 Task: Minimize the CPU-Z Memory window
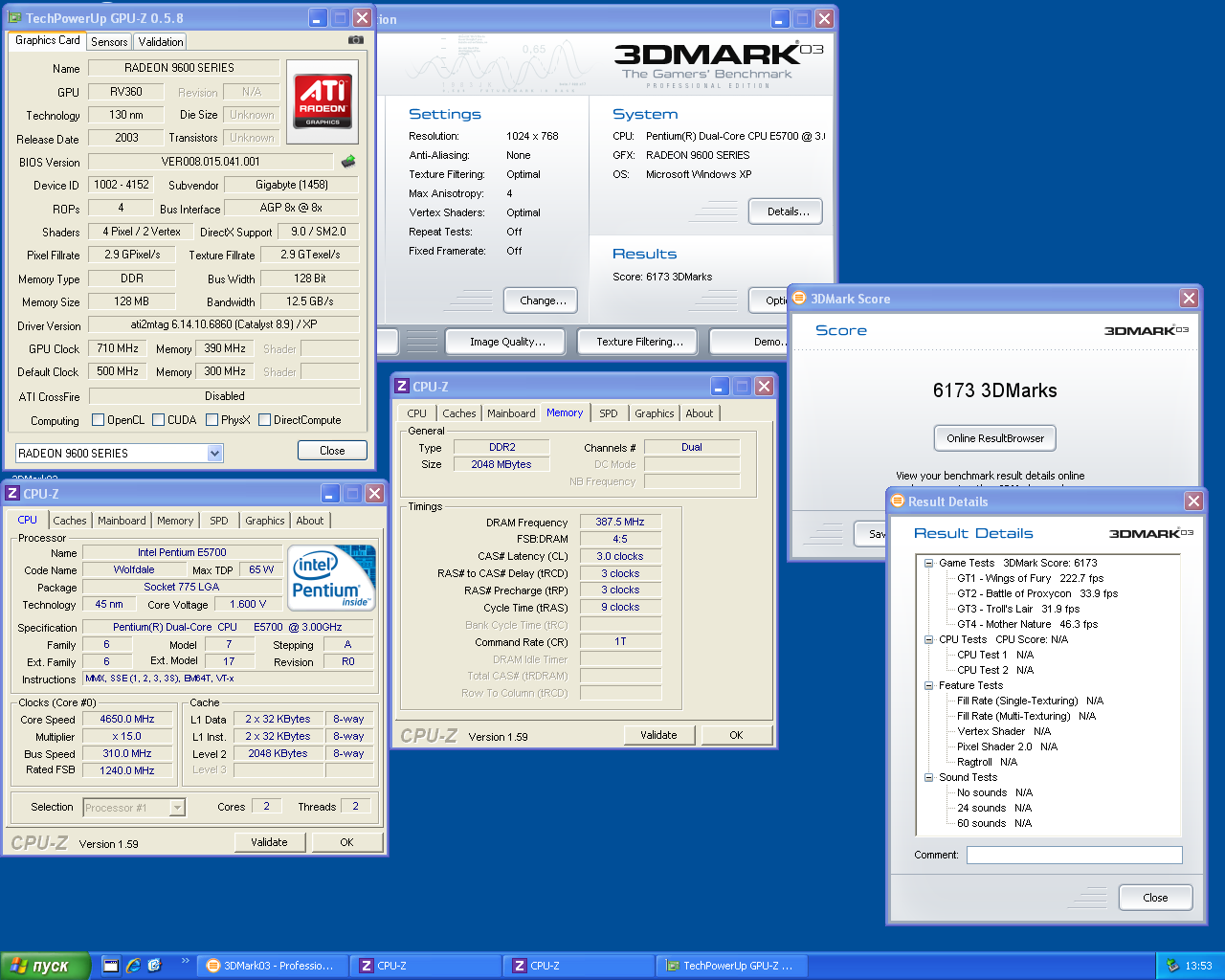pos(720,386)
